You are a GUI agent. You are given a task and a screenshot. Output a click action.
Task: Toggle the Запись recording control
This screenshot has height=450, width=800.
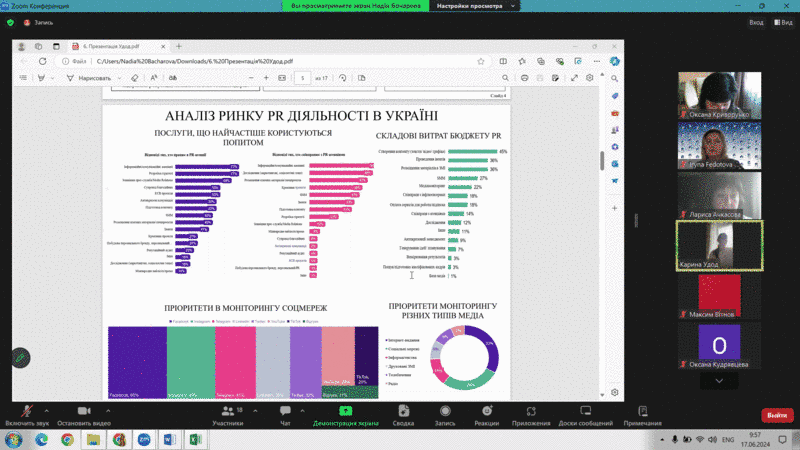point(445,414)
